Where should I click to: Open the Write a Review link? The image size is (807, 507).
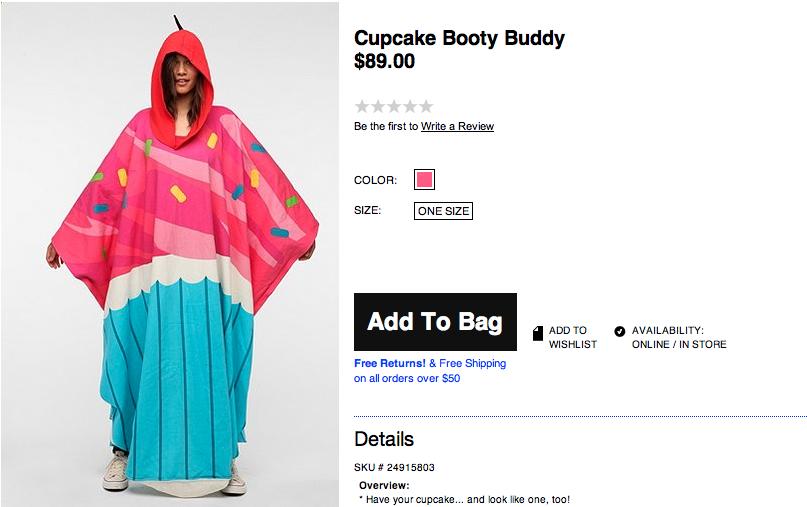(x=457, y=127)
